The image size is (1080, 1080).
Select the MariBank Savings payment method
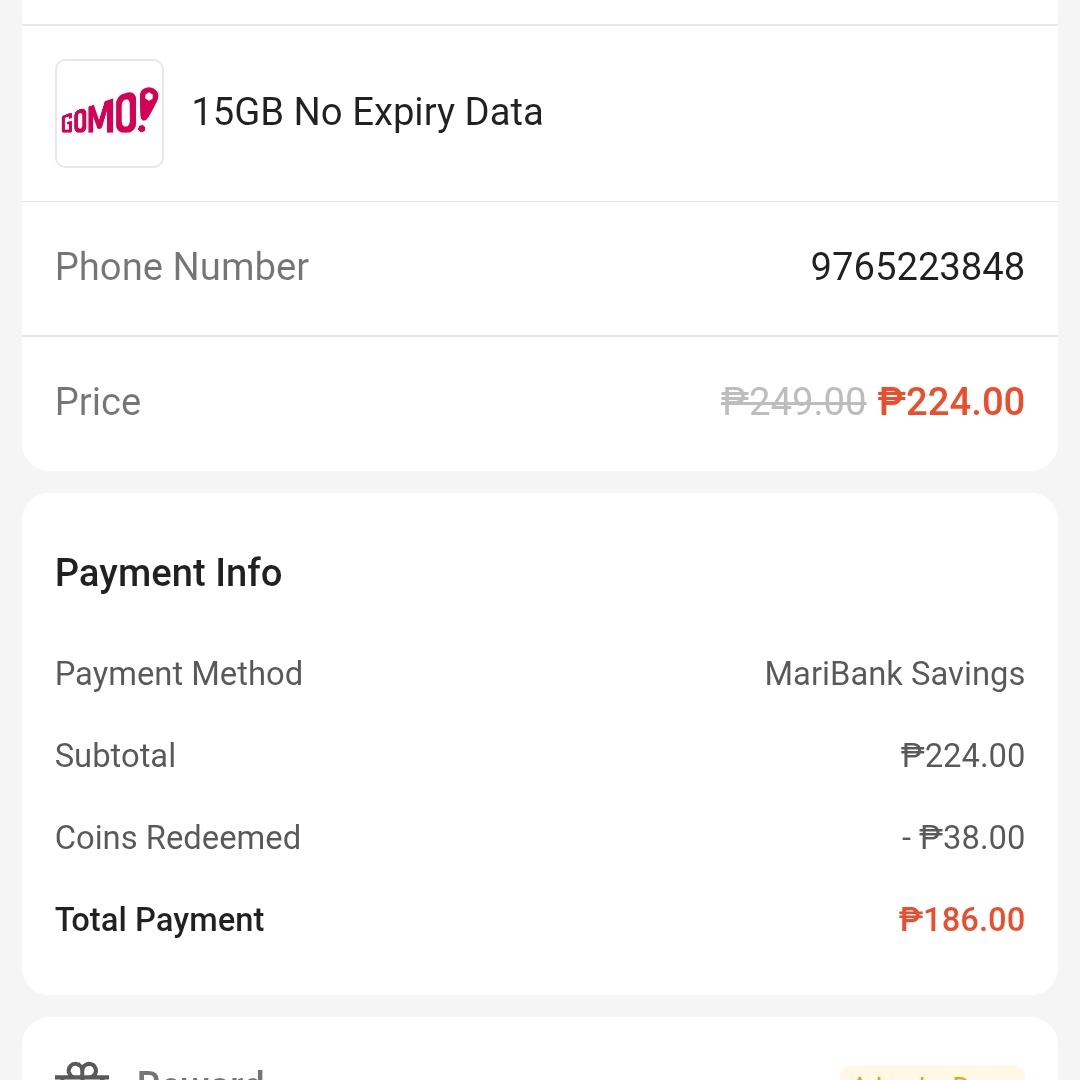[895, 674]
